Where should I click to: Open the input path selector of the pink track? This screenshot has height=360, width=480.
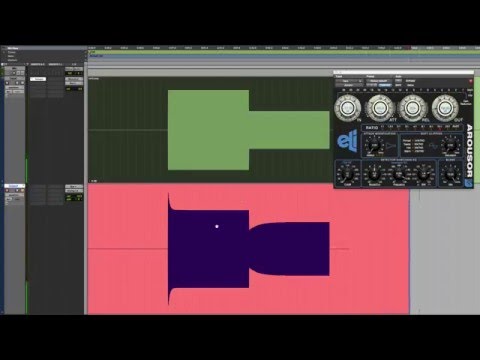pos(74,187)
